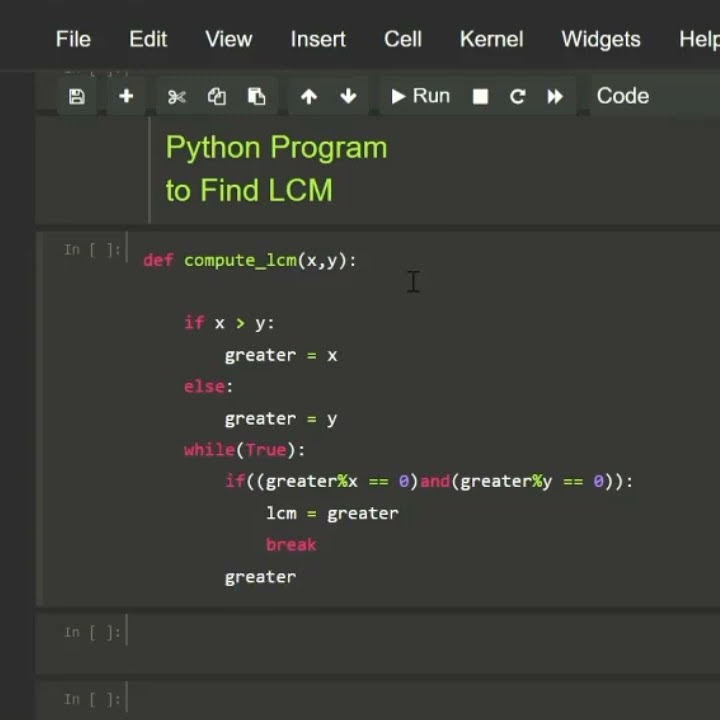Open the Help menu

699,39
